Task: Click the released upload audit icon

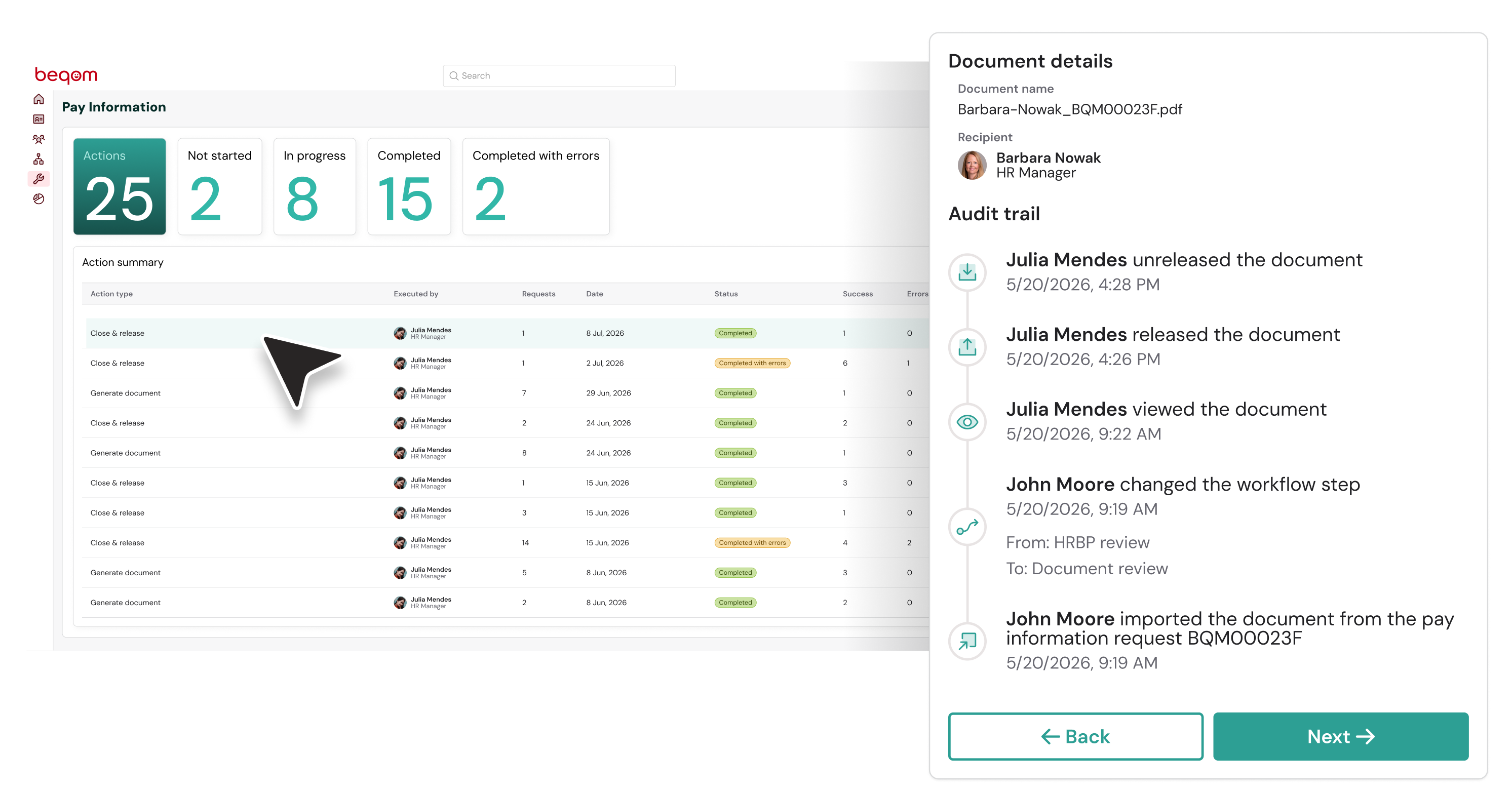Action: coord(966,346)
